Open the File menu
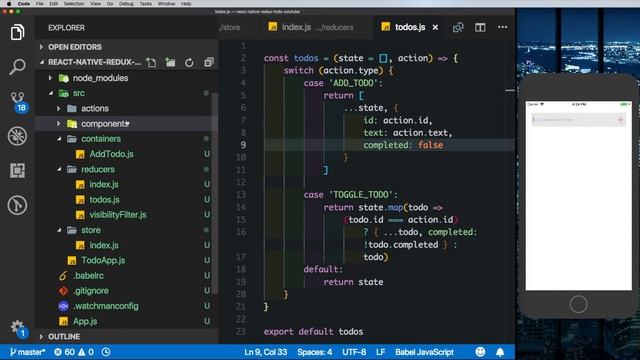The width and height of the screenshot is (640, 360). click(40, 4)
